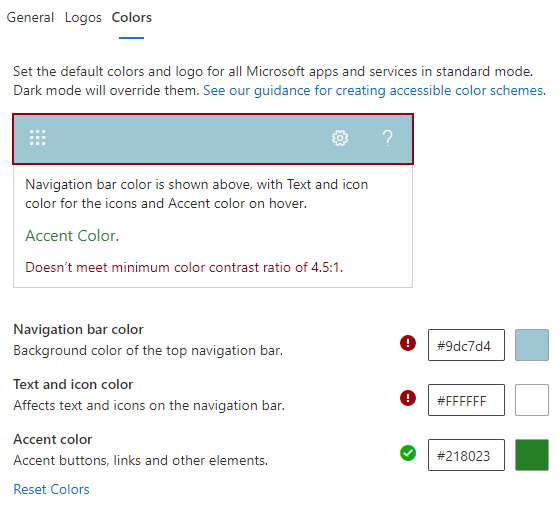This screenshot has width=559, height=513.
Task: Click 'Background color of the top navigation bar.' text
Action: (x=148, y=351)
